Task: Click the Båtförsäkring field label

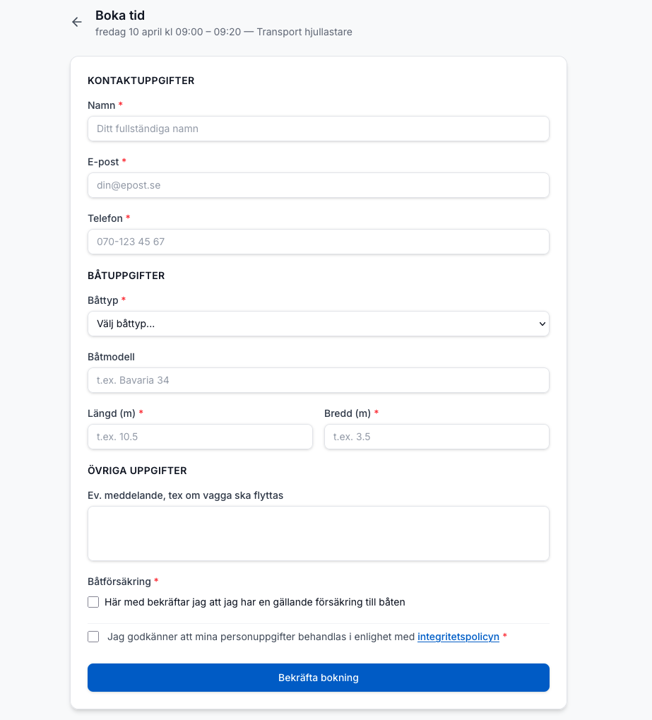Action: 119,581
